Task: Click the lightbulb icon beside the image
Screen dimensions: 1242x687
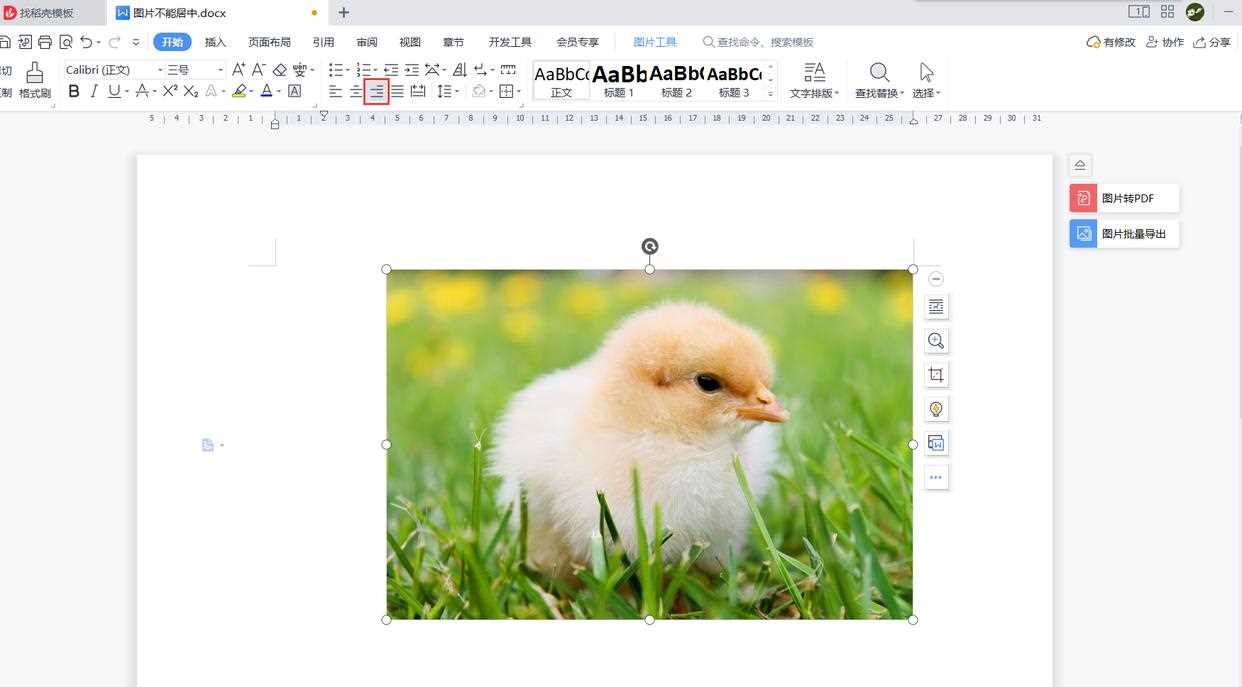Action: tap(936, 409)
